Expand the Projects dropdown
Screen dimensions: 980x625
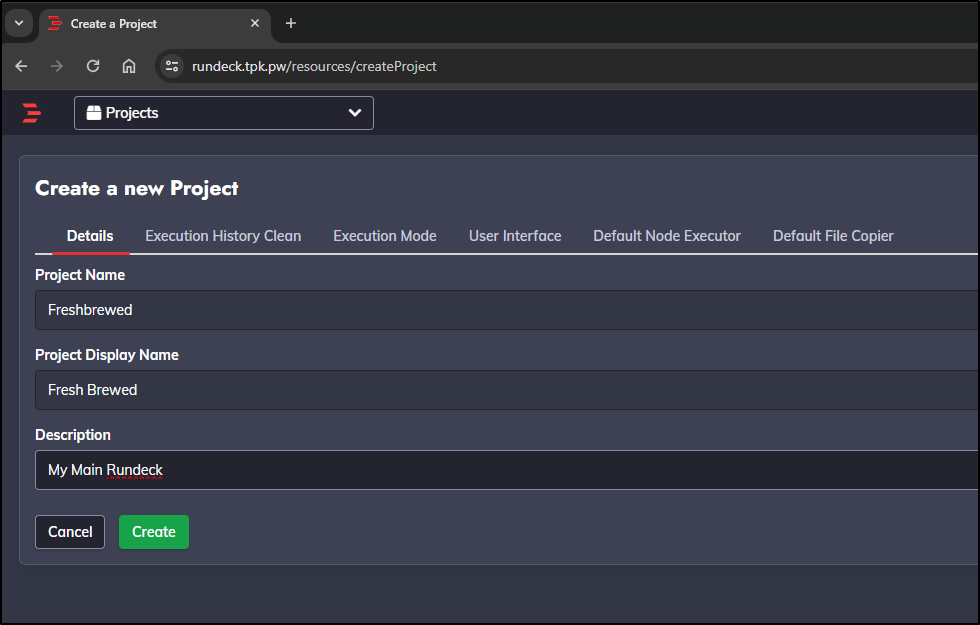tap(224, 113)
